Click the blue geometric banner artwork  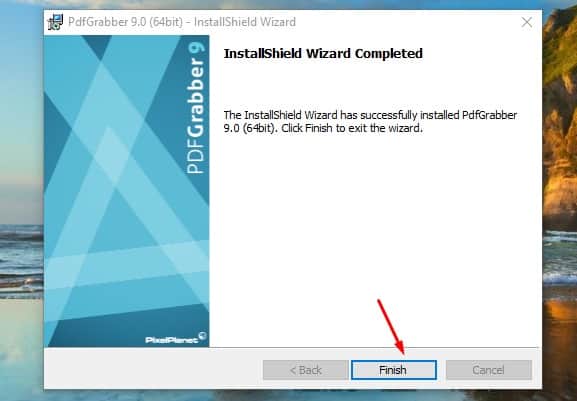click(x=126, y=191)
